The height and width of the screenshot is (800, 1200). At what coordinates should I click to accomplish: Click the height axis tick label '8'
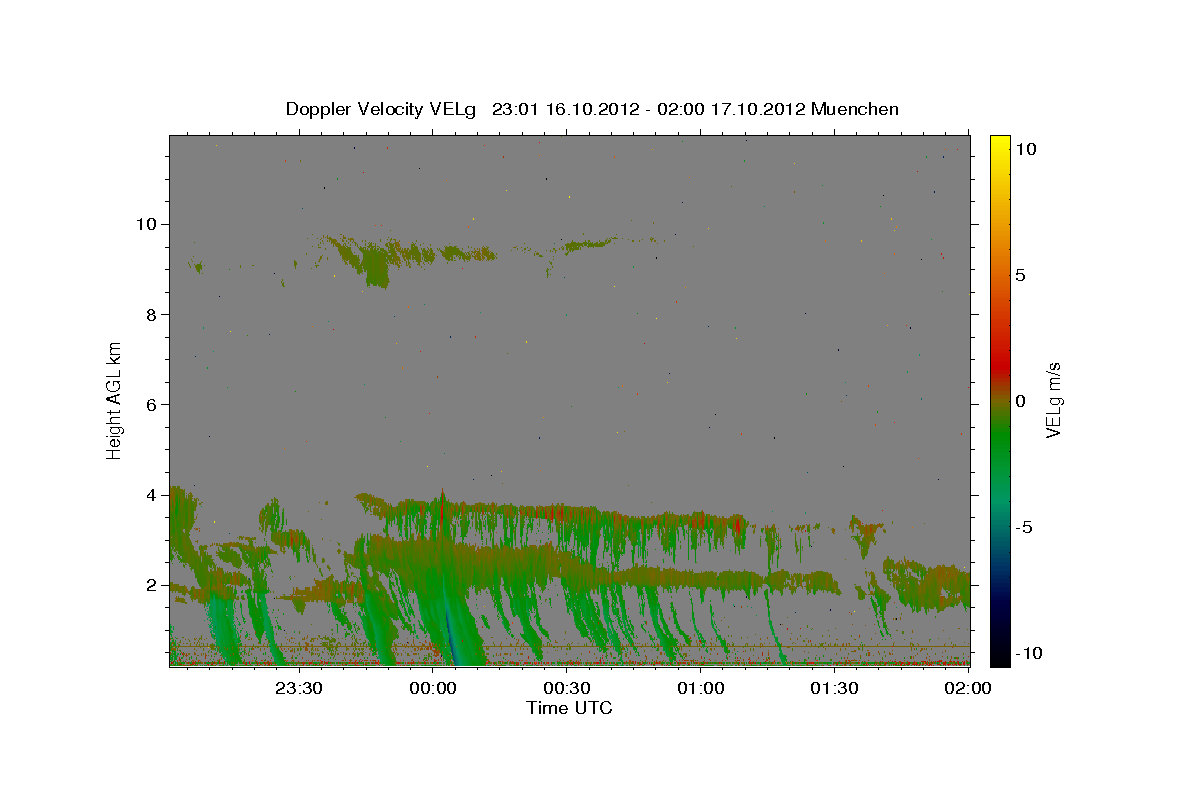tap(152, 314)
